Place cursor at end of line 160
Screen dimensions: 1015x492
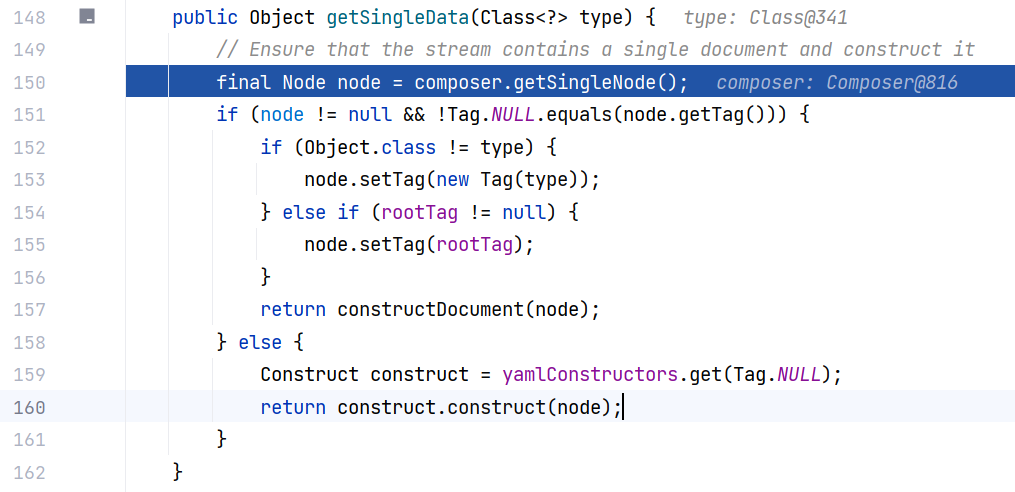point(622,407)
